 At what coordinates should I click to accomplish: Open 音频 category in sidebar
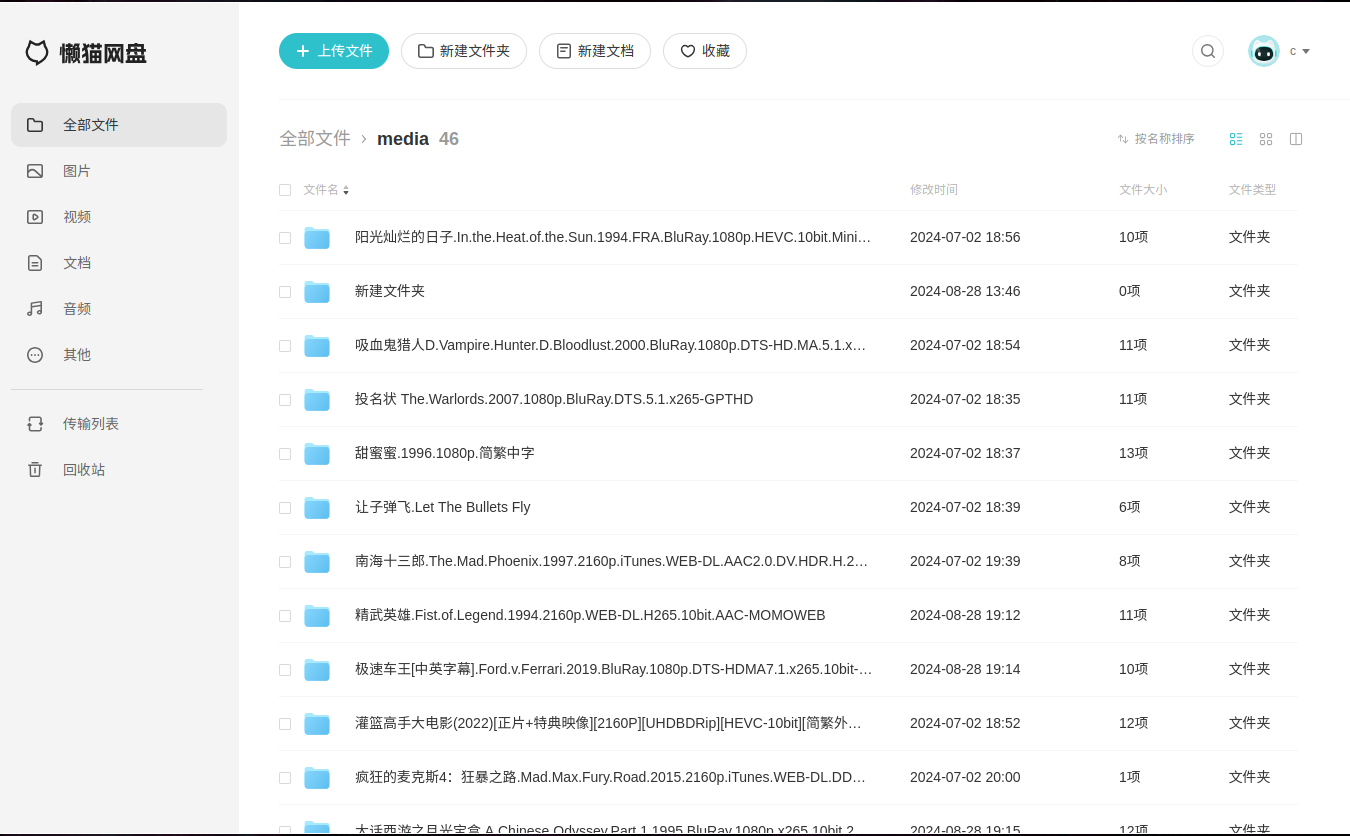point(119,309)
